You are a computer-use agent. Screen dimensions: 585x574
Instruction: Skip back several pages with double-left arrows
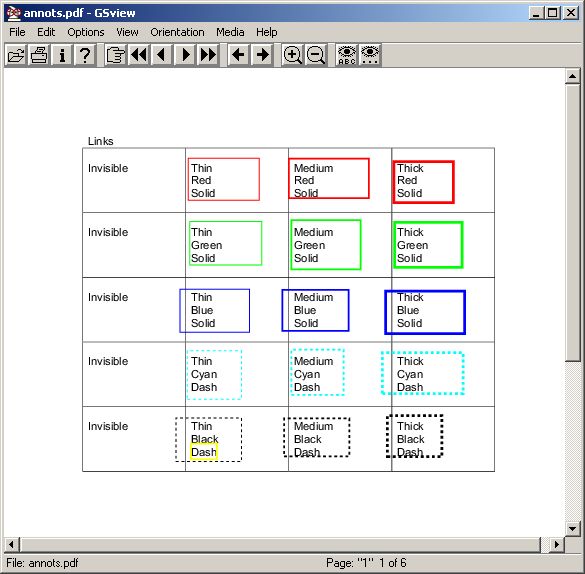pyautogui.click(x=139, y=55)
